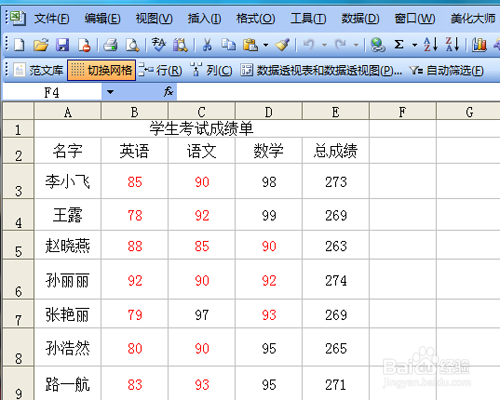
Task: Open the 文件(F) menu
Action: (x=52, y=18)
